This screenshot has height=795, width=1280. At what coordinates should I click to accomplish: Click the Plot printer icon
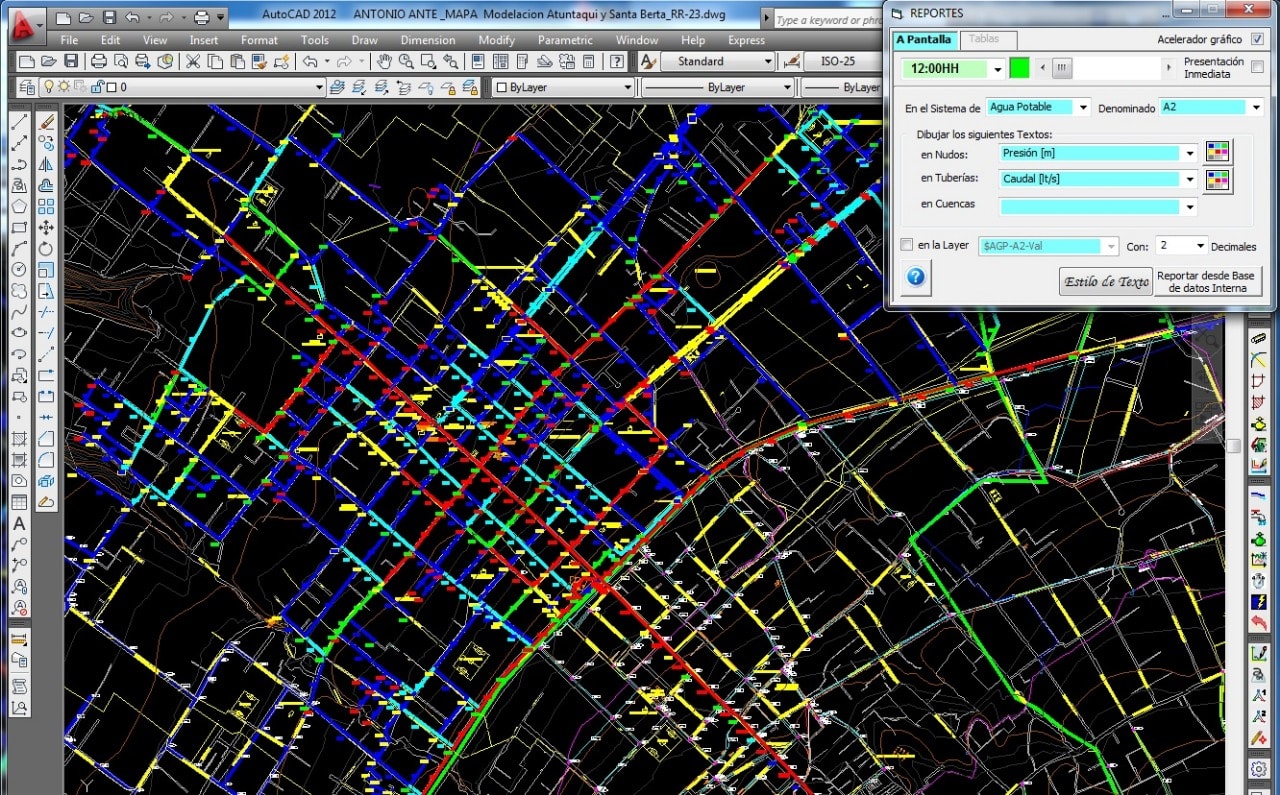[x=99, y=62]
